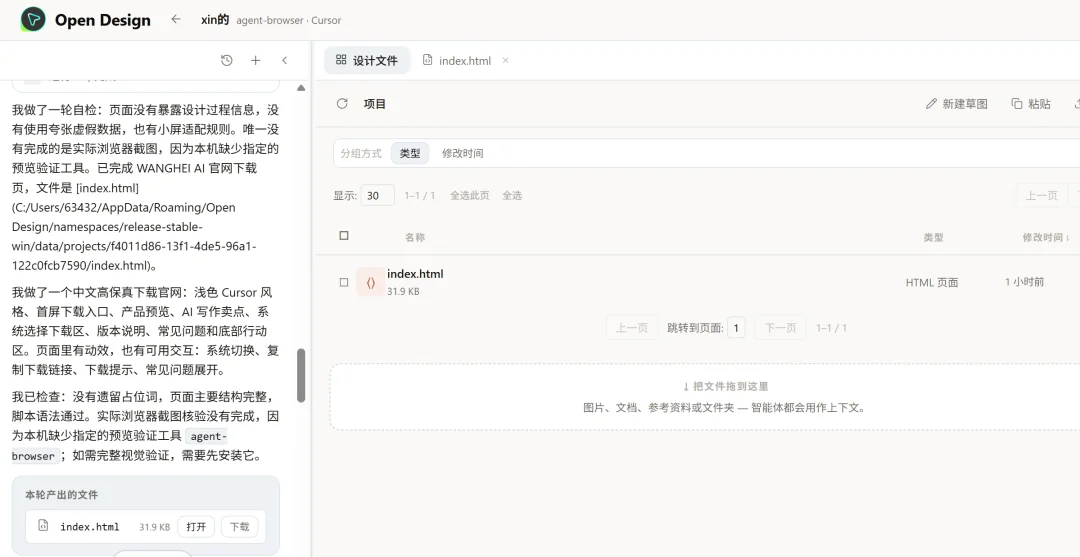The width and height of the screenshot is (1080, 557).
Task: Click the chat scrollbar thumb
Action: (301, 375)
